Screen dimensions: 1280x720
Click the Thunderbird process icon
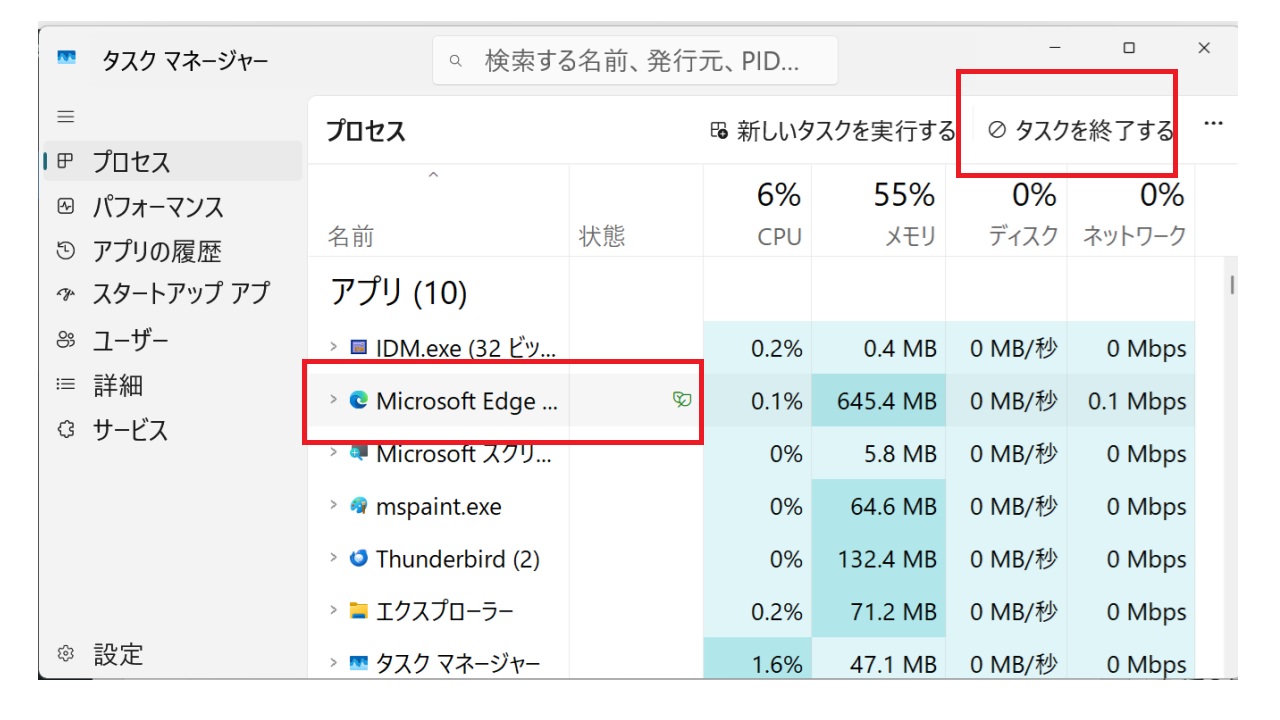pos(359,558)
